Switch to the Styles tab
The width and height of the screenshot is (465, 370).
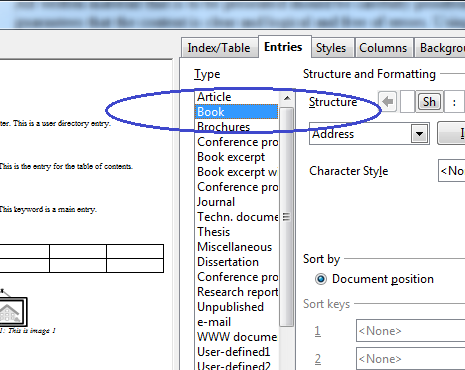coord(331,48)
